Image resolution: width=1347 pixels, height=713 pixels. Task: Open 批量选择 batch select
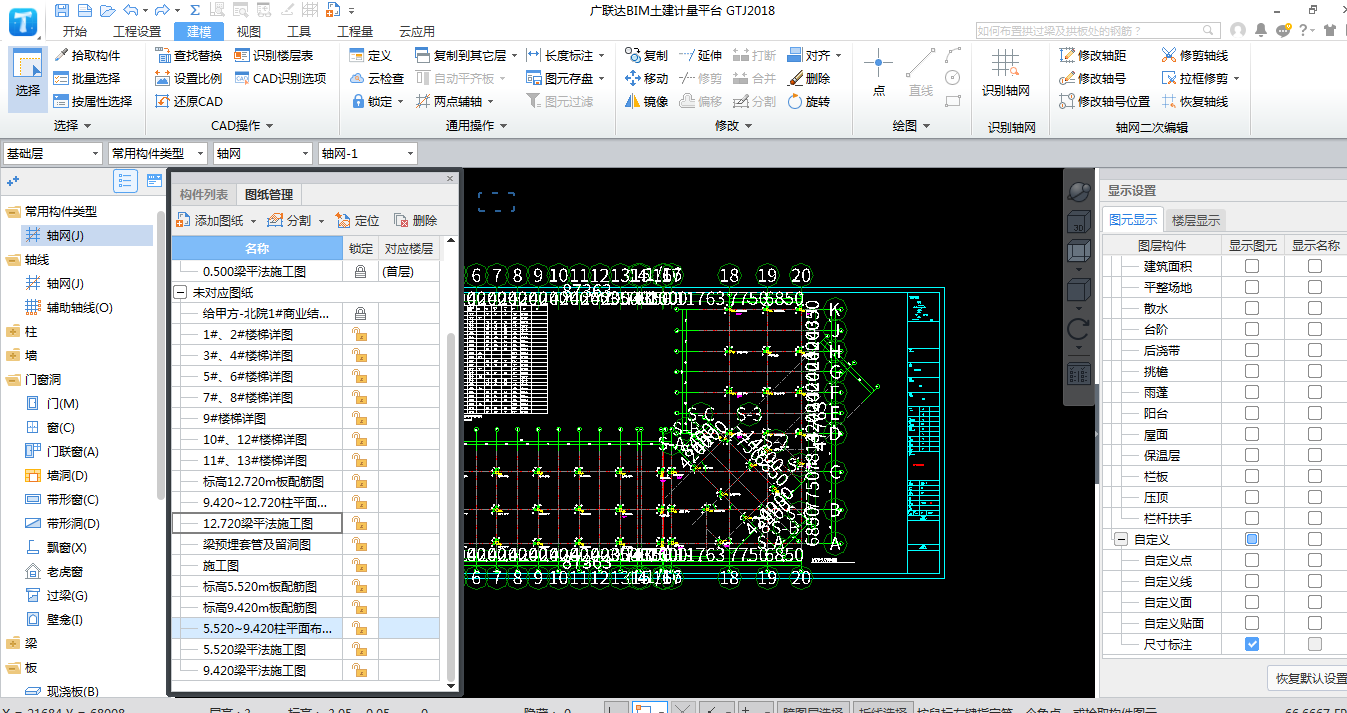click(87, 78)
